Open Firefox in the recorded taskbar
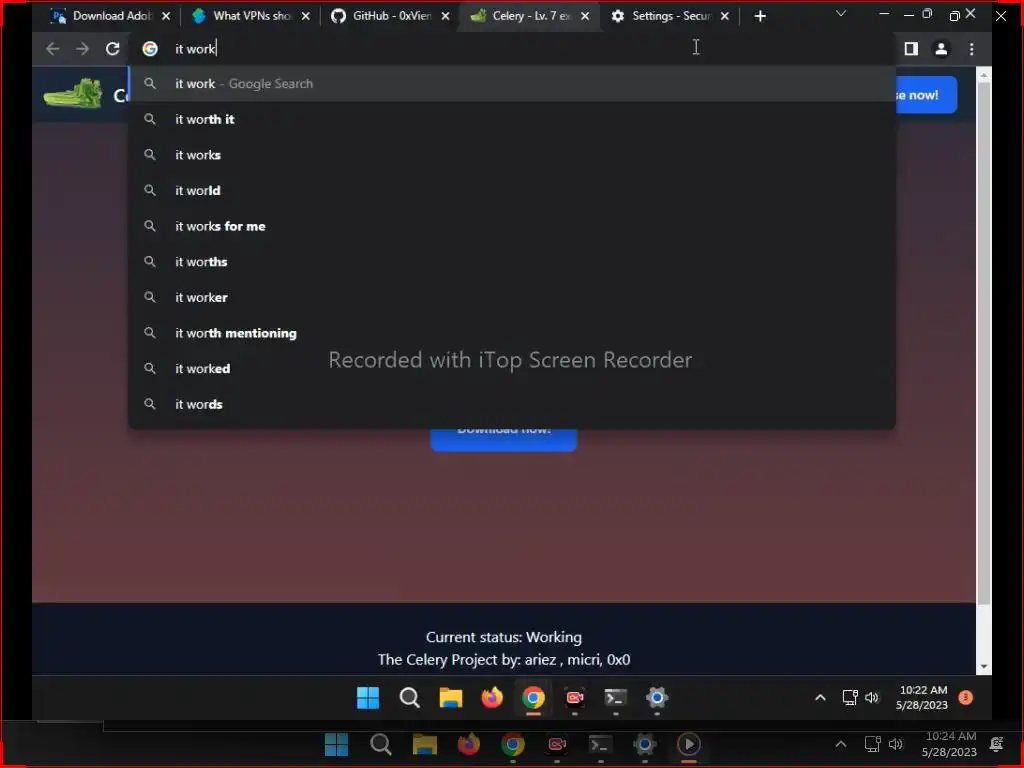This screenshot has height=768, width=1024. tap(492, 697)
